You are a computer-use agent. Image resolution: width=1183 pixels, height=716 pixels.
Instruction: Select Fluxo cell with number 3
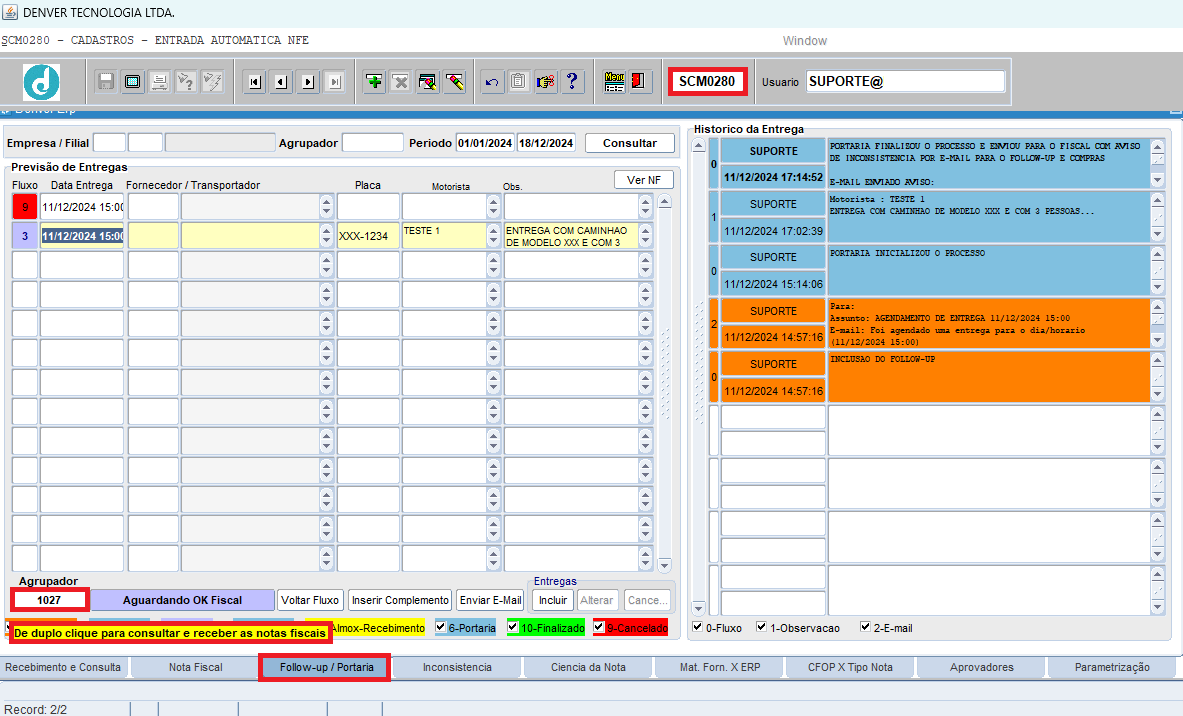(25, 236)
